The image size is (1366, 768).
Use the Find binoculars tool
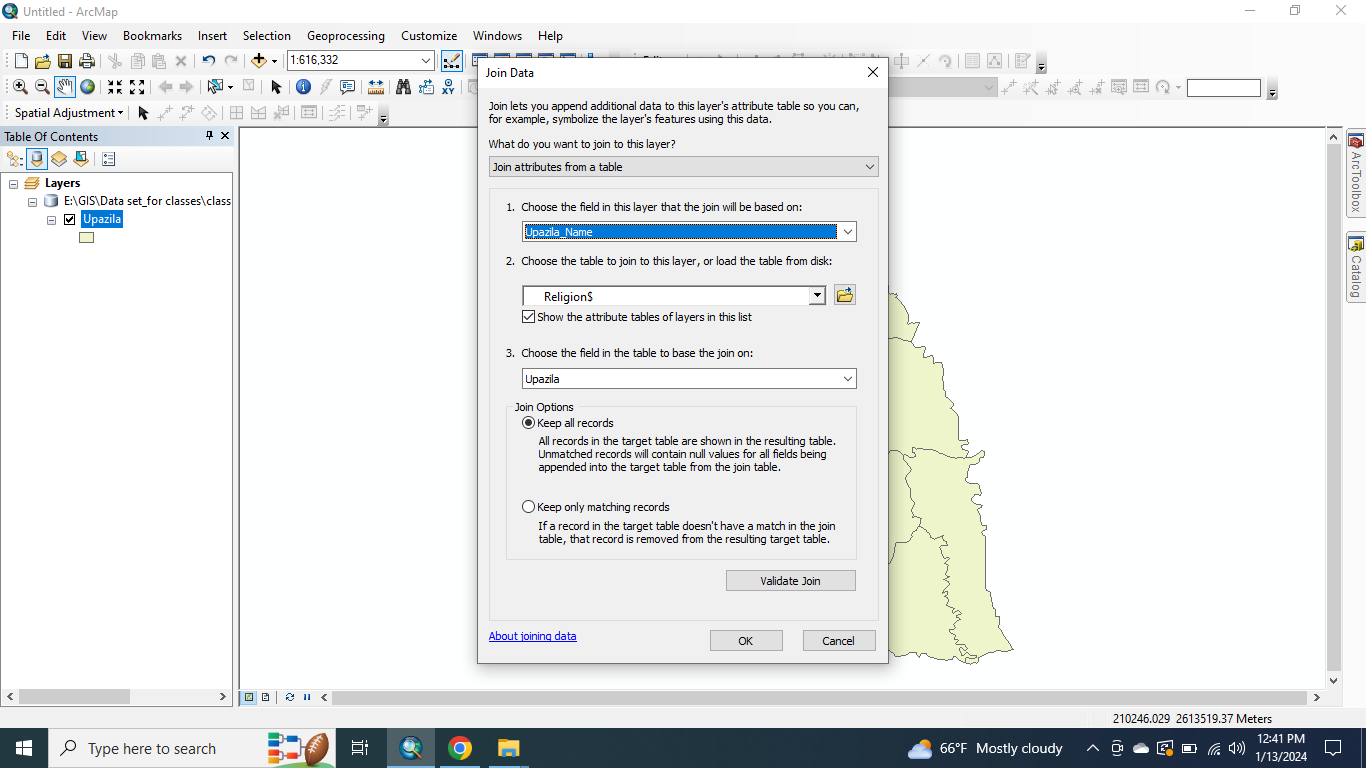[x=402, y=87]
